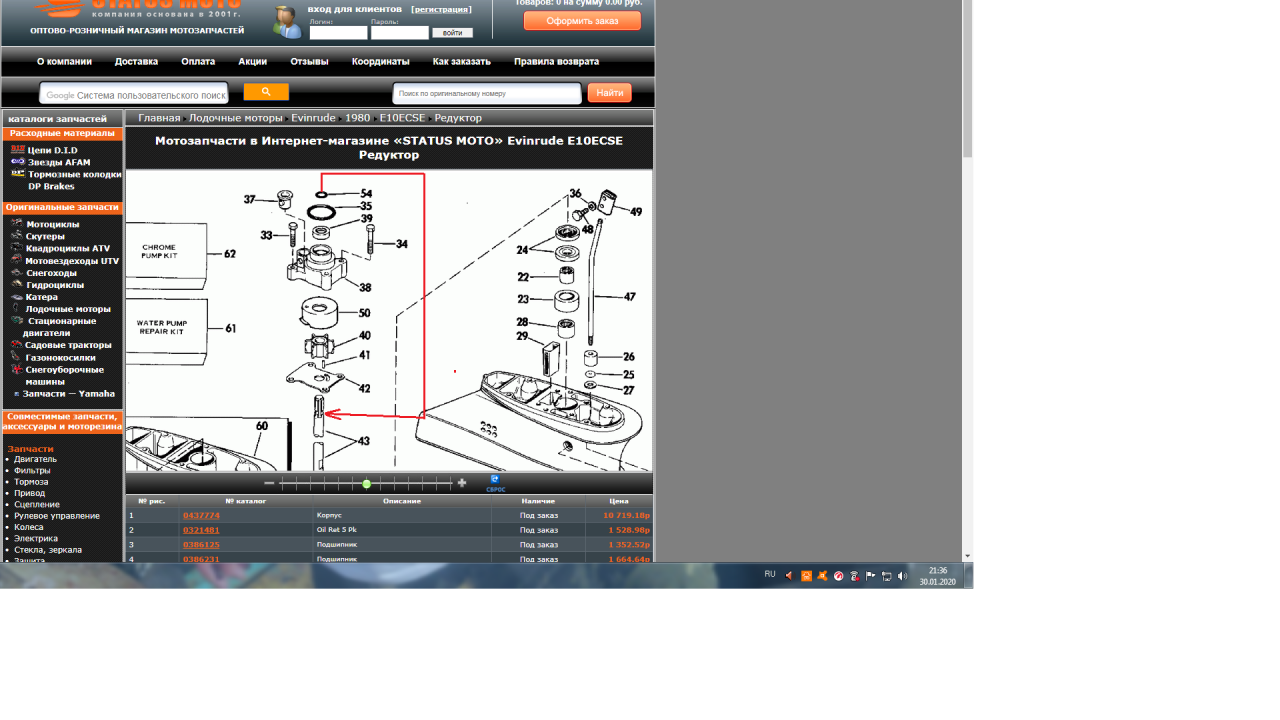The height and width of the screenshot is (720, 1280).
Task: Go to Главная in breadcrumb
Action: click(160, 118)
